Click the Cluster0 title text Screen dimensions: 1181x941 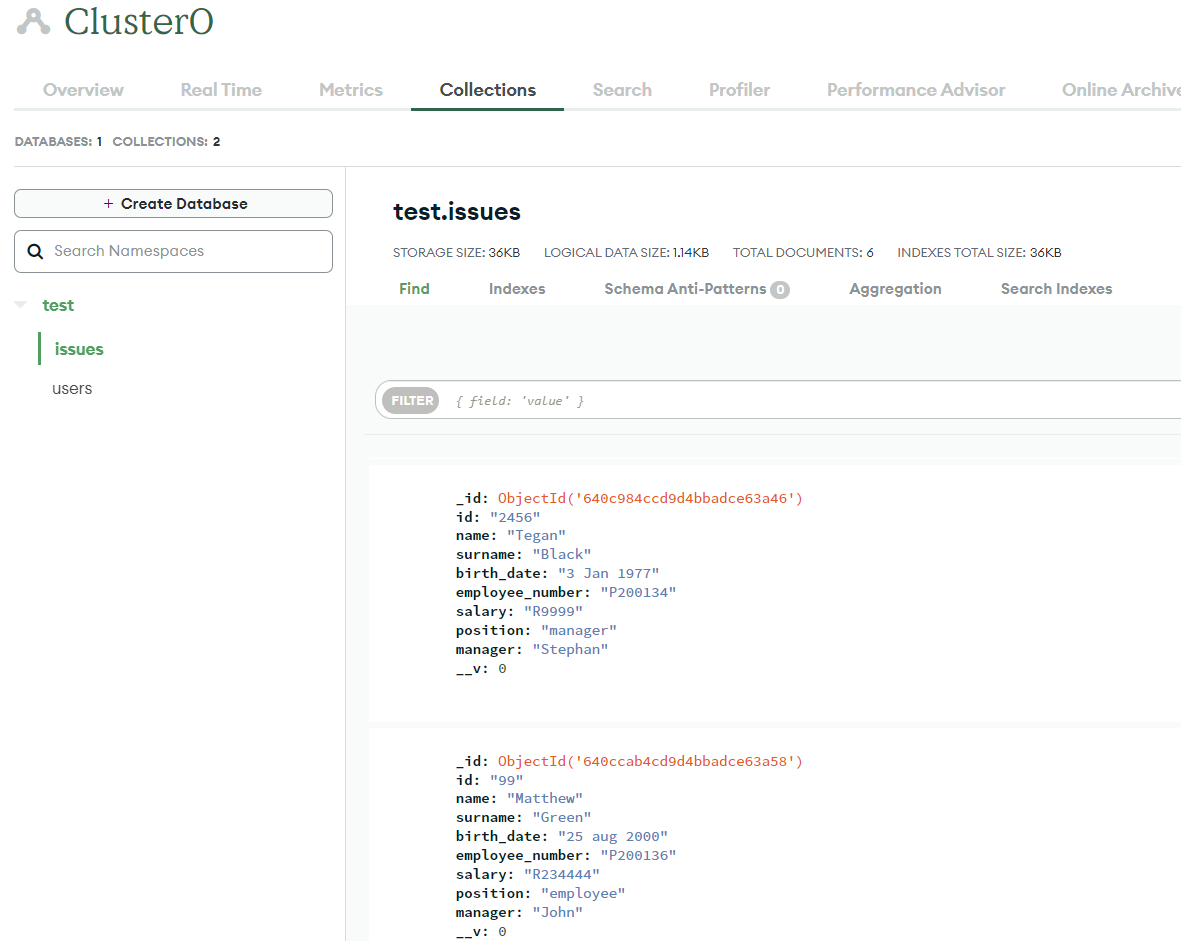[139, 22]
